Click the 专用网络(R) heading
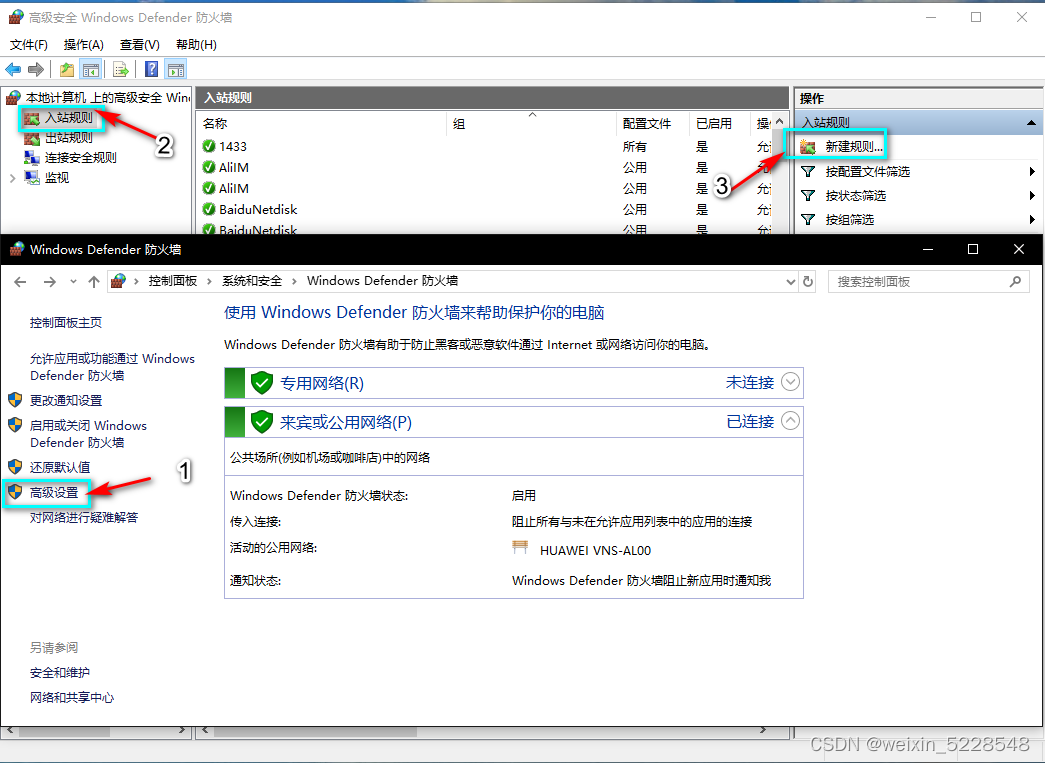Image resolution: width=1045 pixels, height=763 pixels. [x=322, y=383]
